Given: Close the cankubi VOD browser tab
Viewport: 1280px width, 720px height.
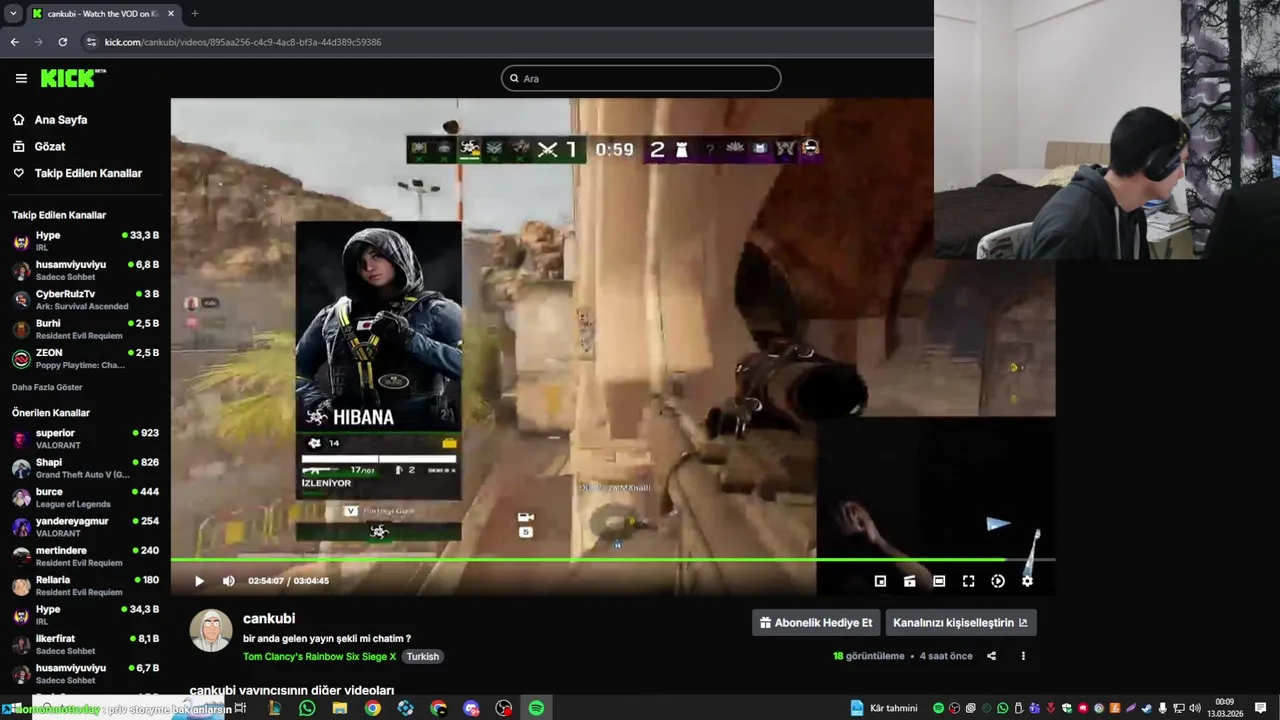Looking at the screenshot, I should coord(171,13).
